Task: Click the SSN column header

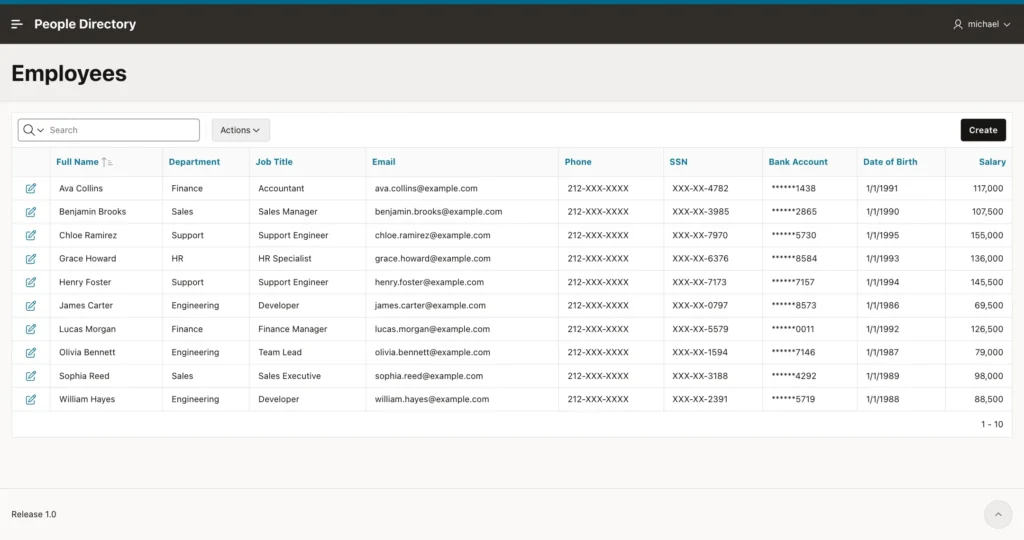Action: [678, 162]
